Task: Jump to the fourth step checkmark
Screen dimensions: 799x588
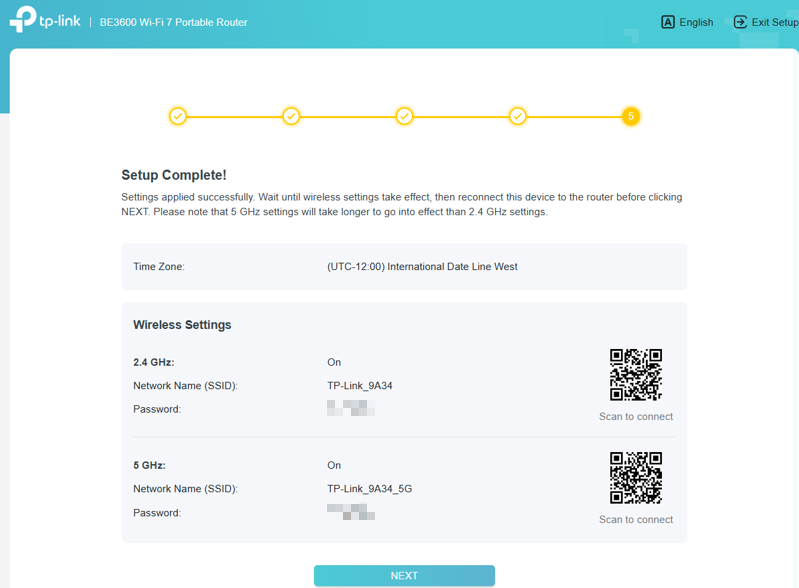Action: point(518,116)
